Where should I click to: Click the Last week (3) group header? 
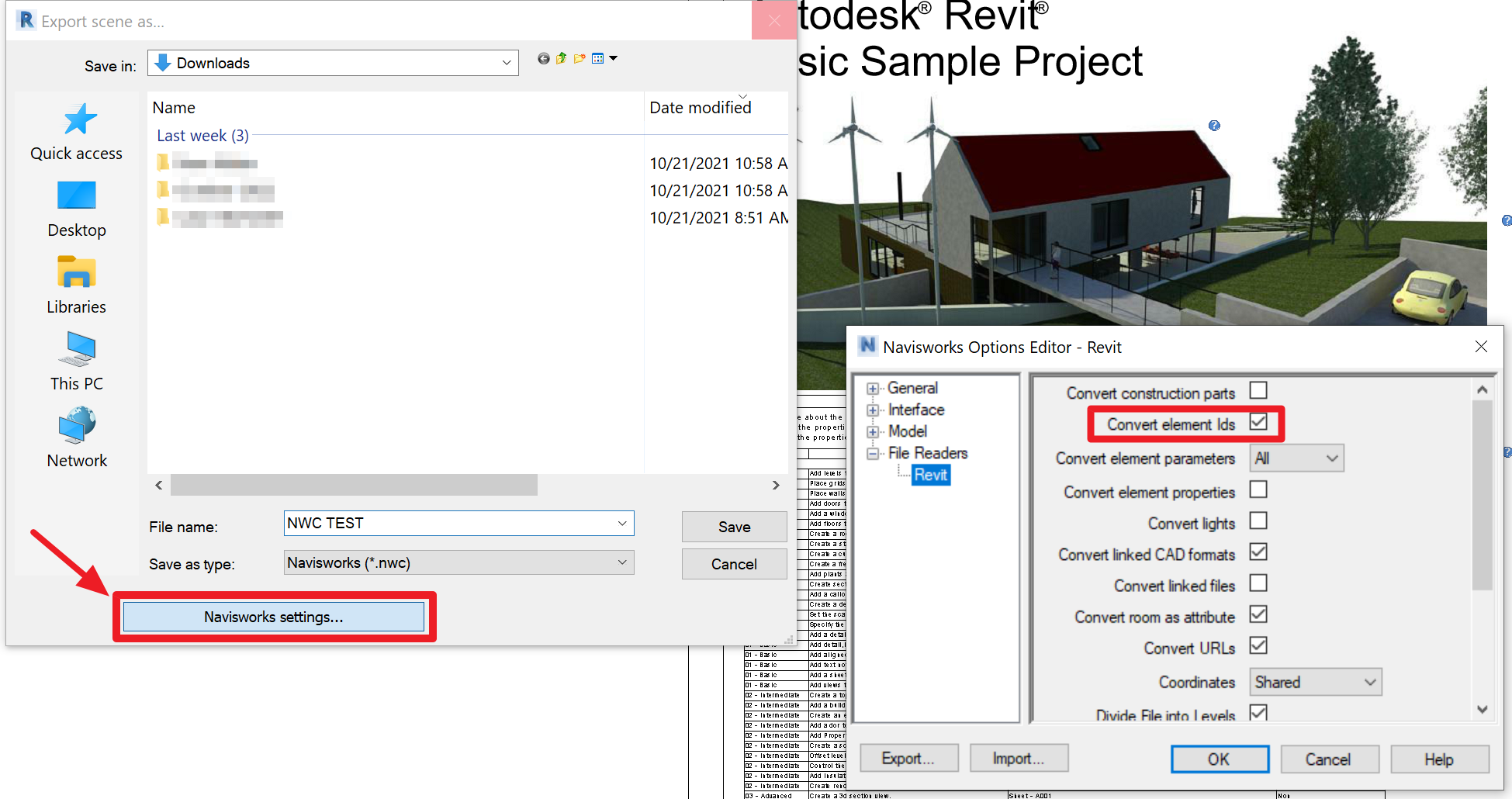[202, 136]
